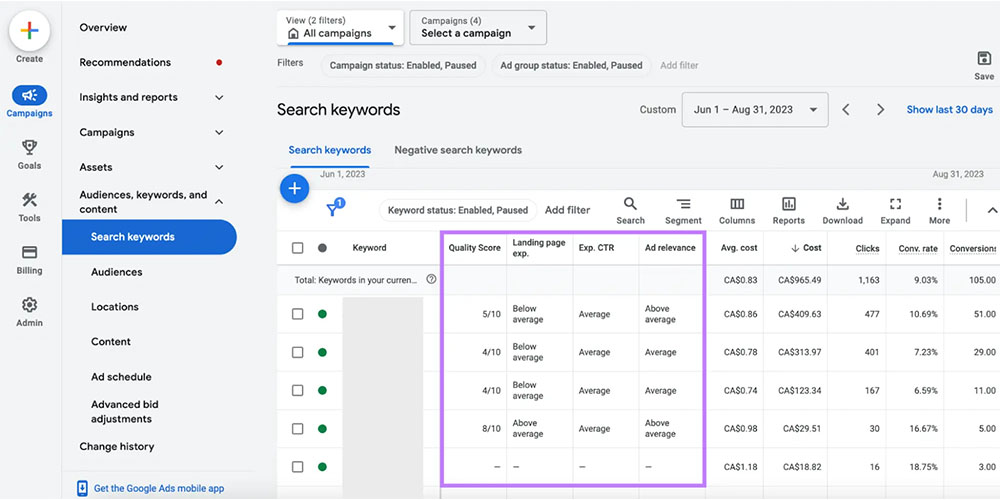Open the Select a campaign dropdown
1000x500 pixels.
click(x=478, y=27)
